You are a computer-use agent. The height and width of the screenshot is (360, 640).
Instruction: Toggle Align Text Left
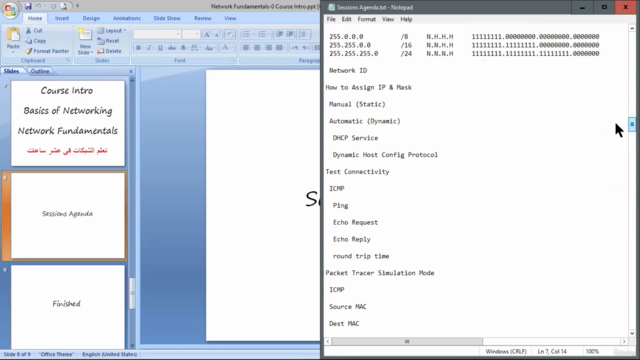(x=246, y=48)
